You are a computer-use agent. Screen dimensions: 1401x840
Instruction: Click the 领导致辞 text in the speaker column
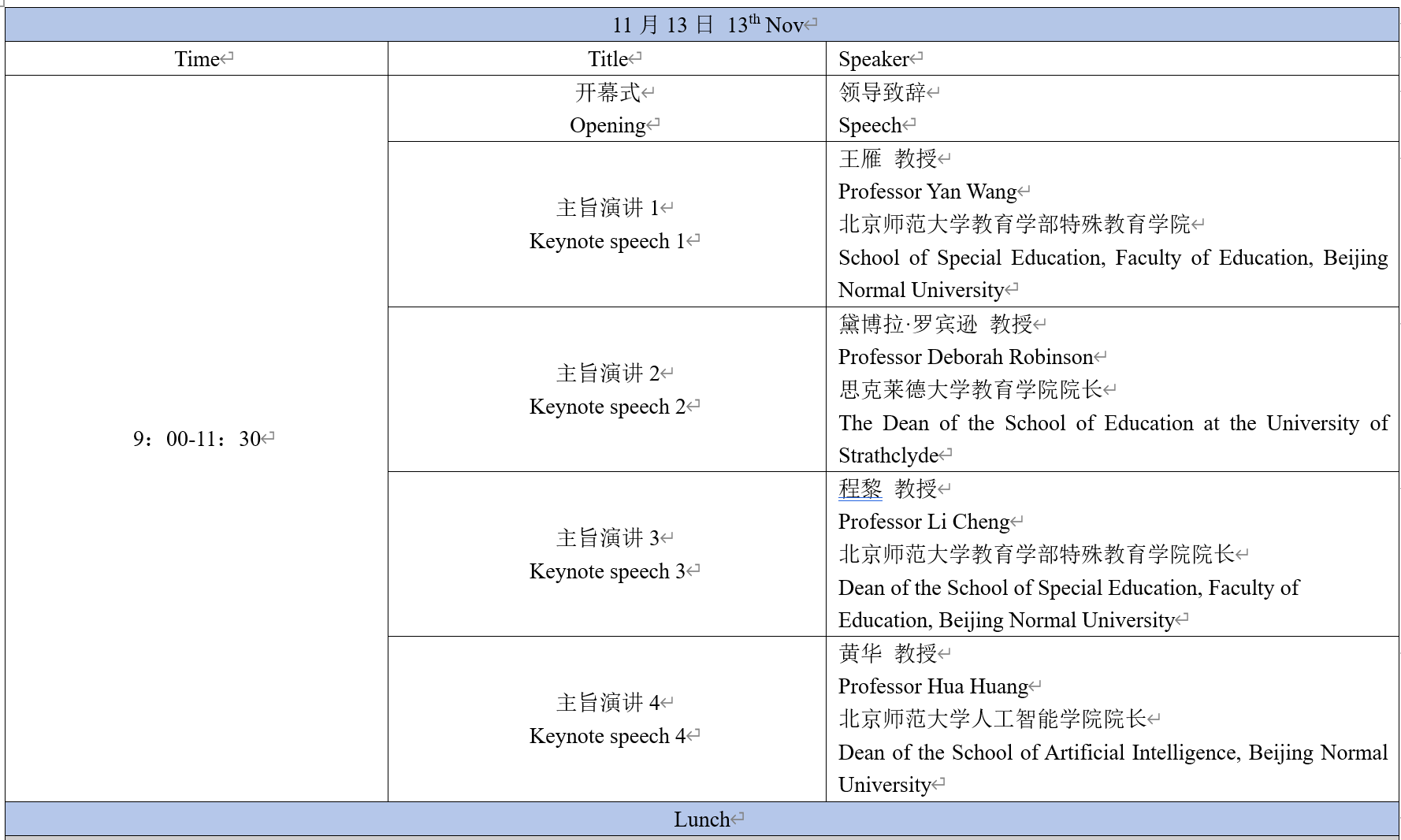882,92
